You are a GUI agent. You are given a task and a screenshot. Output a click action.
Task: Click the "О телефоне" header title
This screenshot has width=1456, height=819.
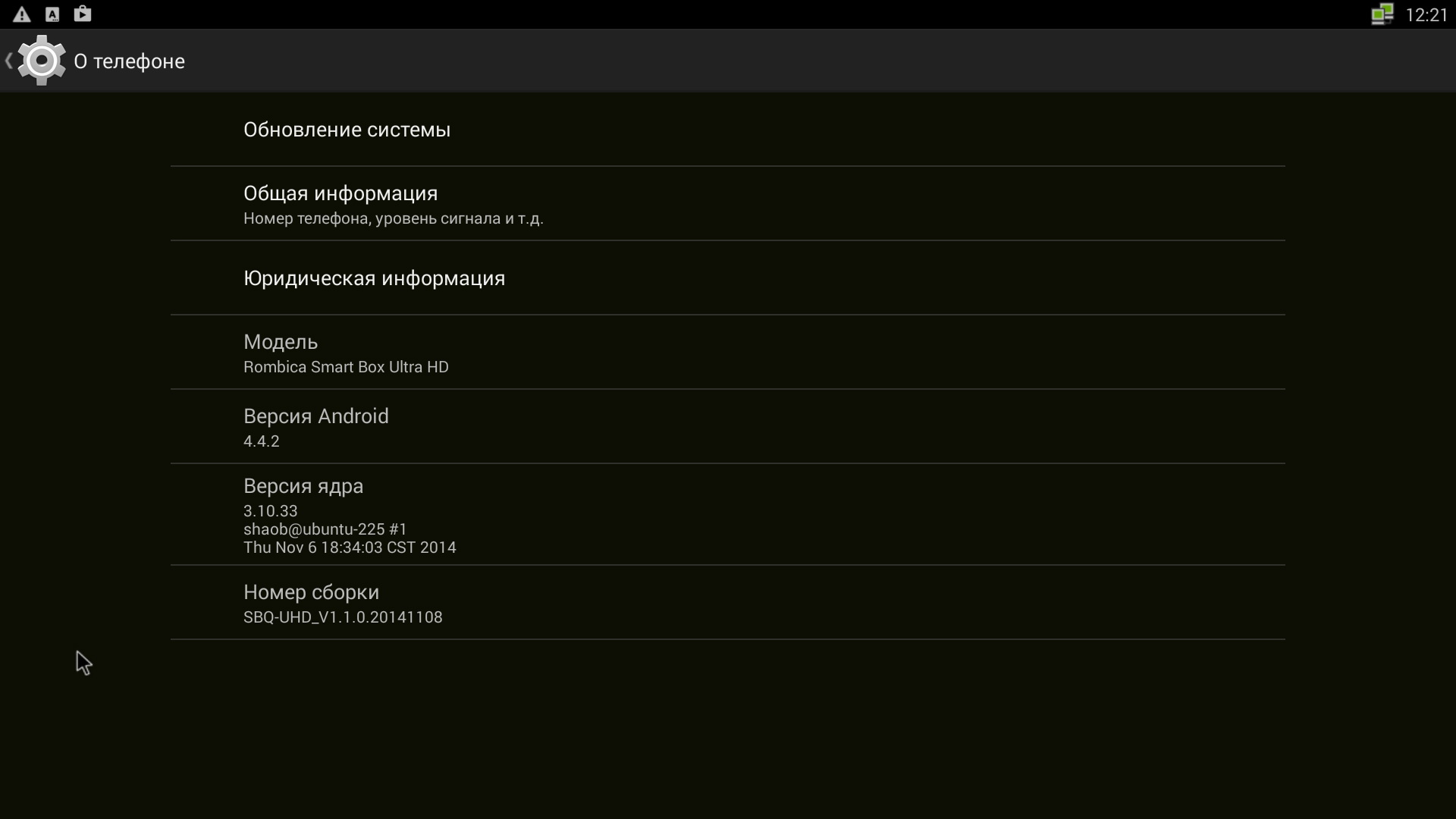129,61
